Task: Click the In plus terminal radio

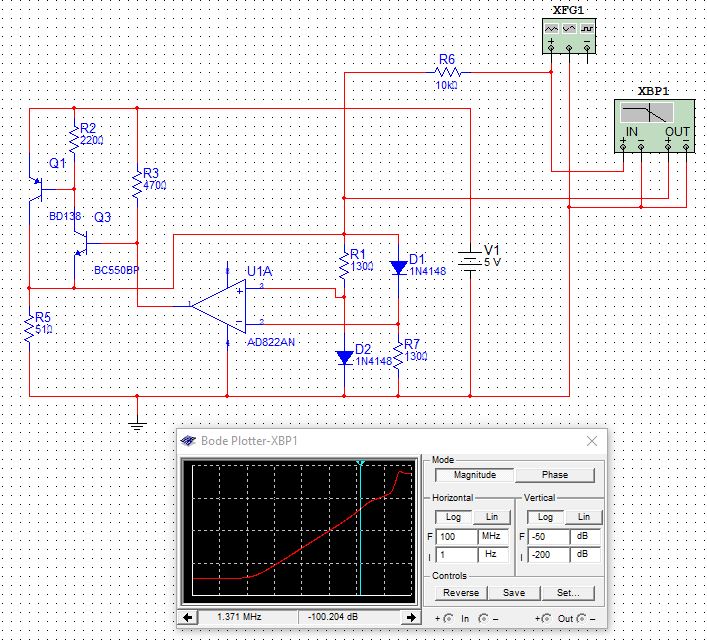Action: pyautogui.click(x=448, y=619)
